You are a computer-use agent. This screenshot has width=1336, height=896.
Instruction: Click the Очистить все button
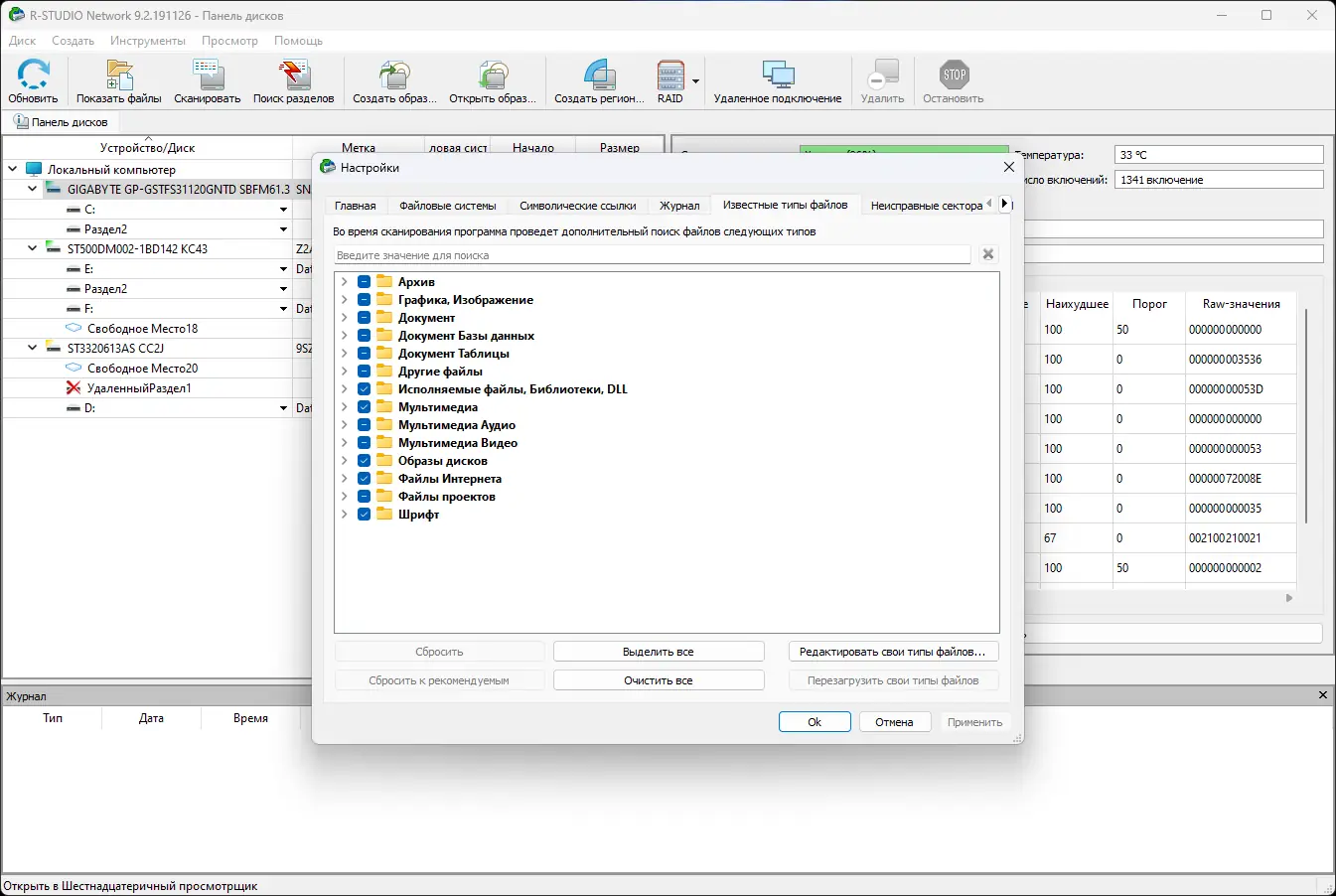click(659, 680)
